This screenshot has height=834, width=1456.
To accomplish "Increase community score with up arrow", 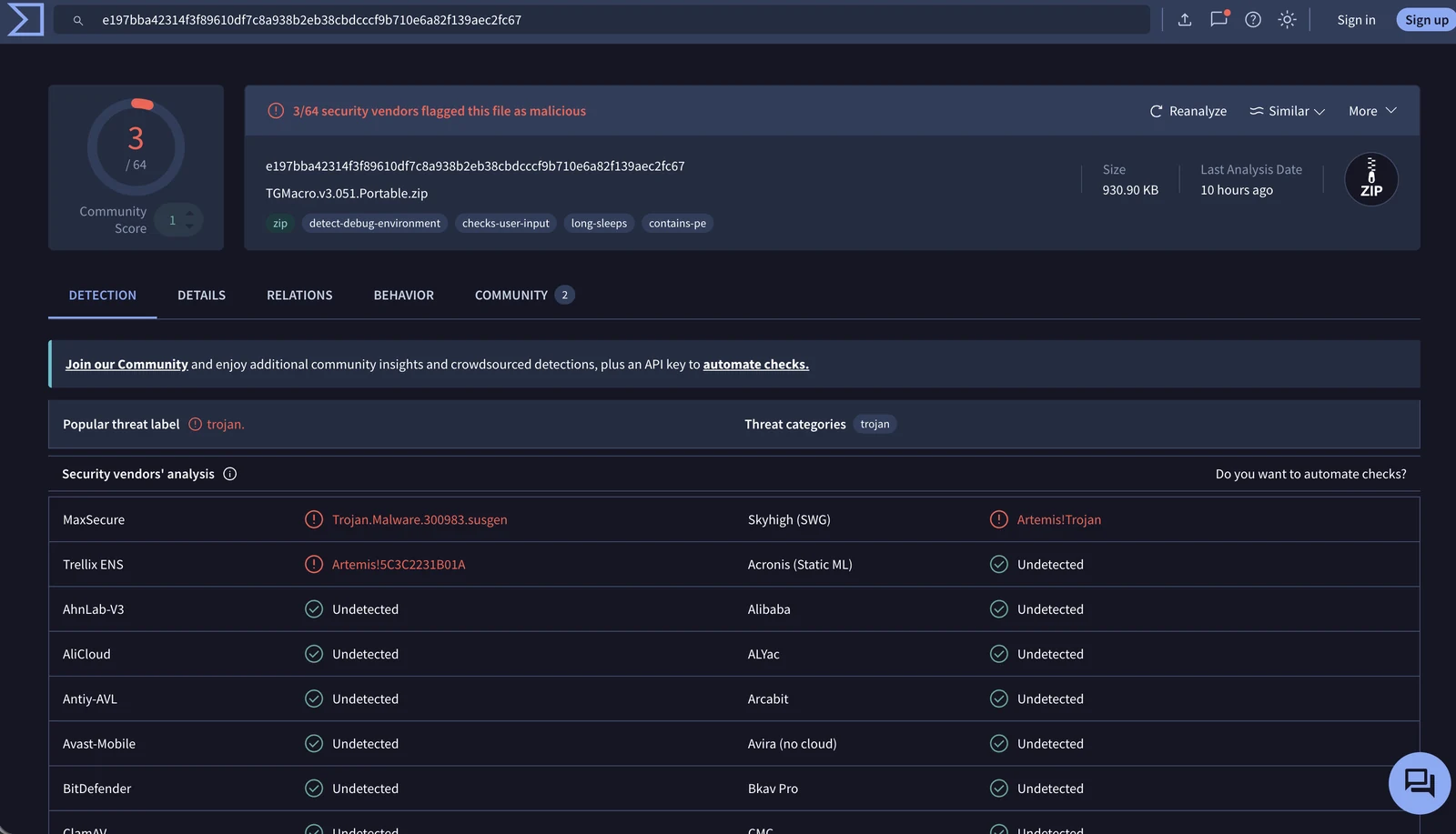I will pyautogui.click(x=189, y=213).
